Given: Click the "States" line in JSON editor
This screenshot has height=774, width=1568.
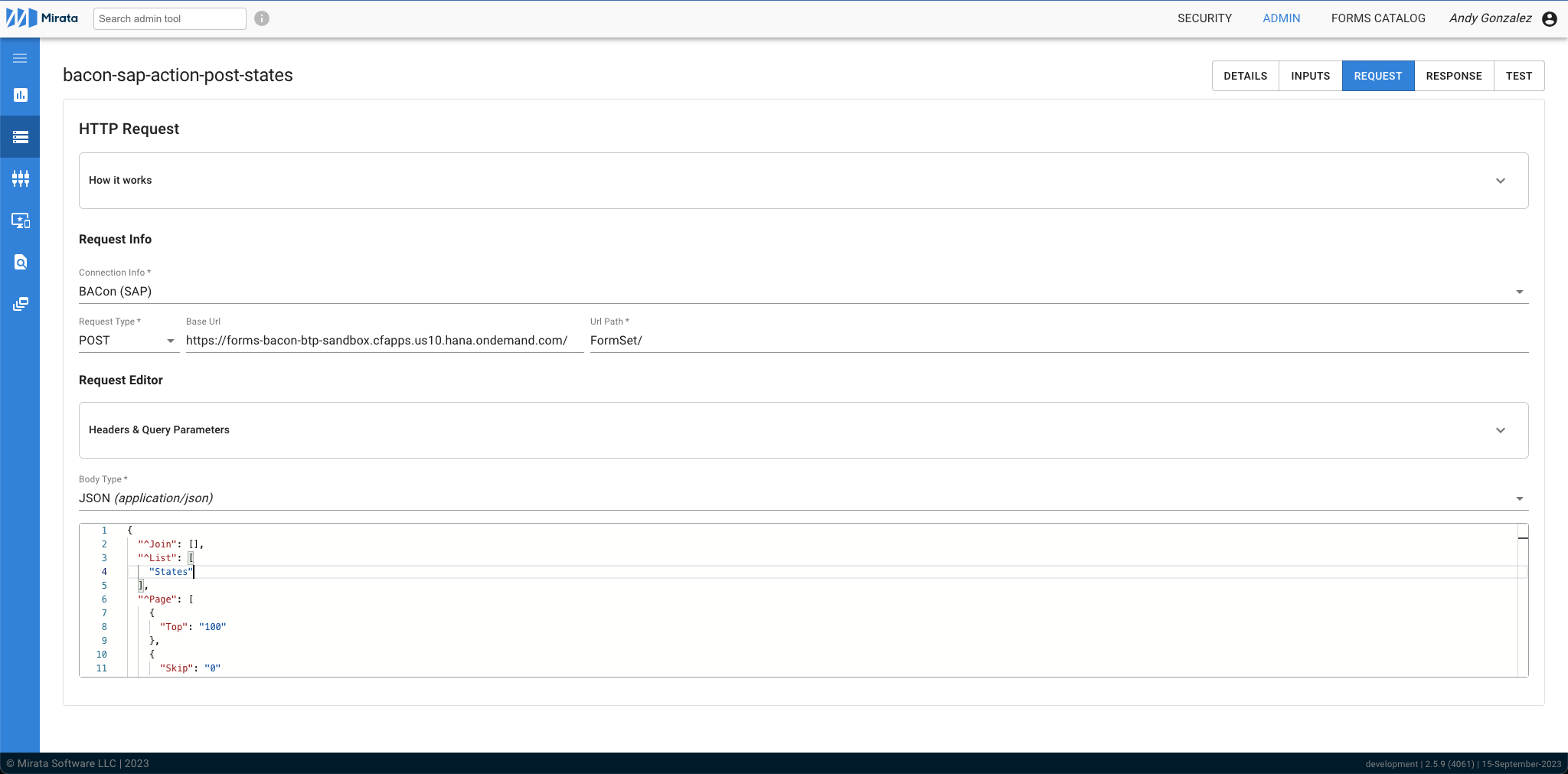Looking at the screenshot, I should click(x=171, y=572).
